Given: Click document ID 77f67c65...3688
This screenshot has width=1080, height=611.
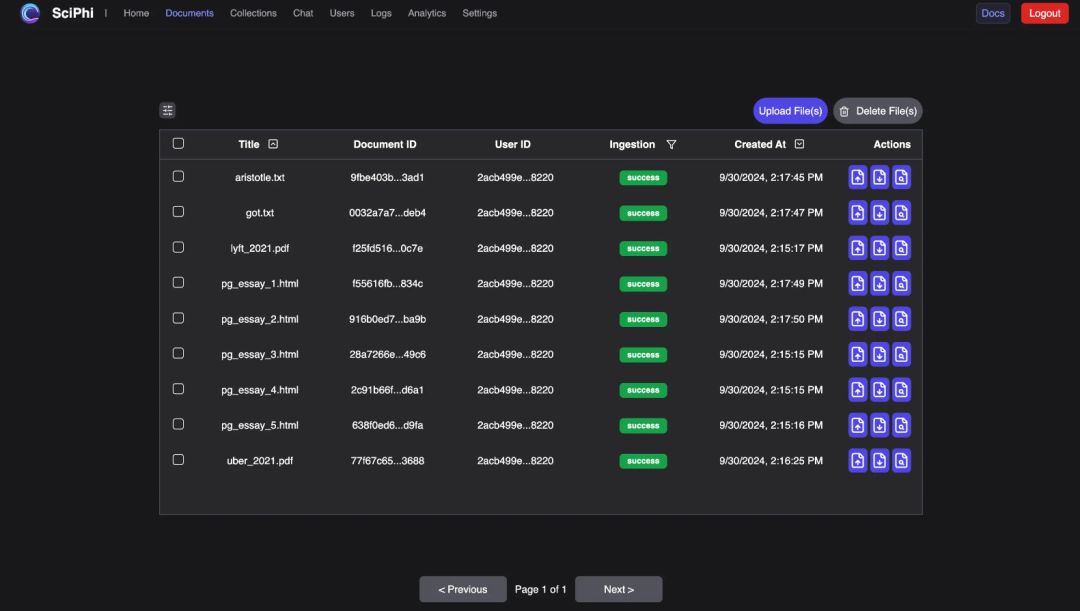Looking at the screenshot, I should pos(387,461).
